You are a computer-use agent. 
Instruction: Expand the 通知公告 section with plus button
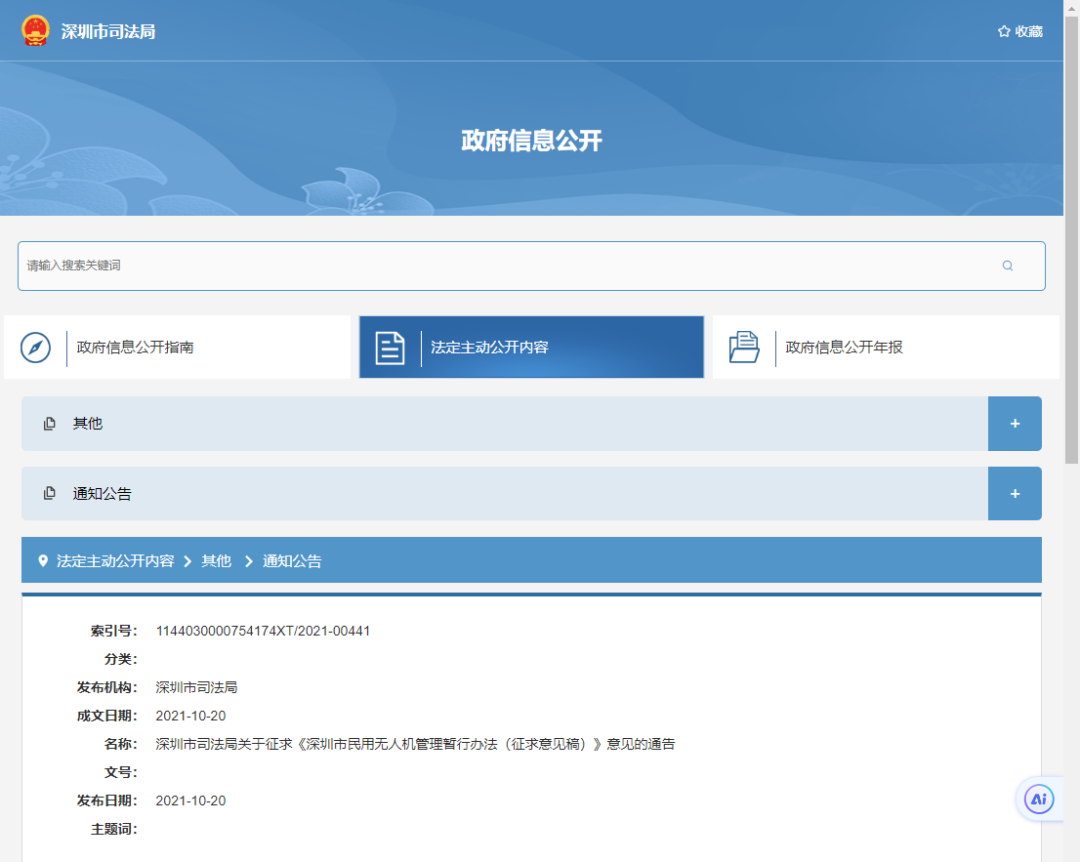(1014, 494)
